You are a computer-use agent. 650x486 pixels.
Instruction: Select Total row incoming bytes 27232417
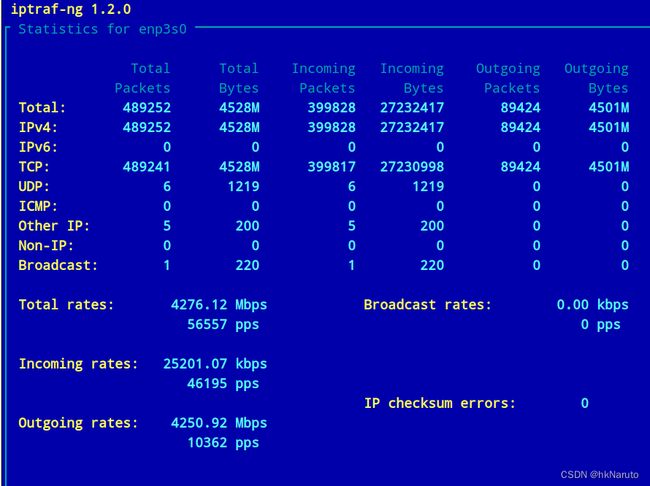412,108
